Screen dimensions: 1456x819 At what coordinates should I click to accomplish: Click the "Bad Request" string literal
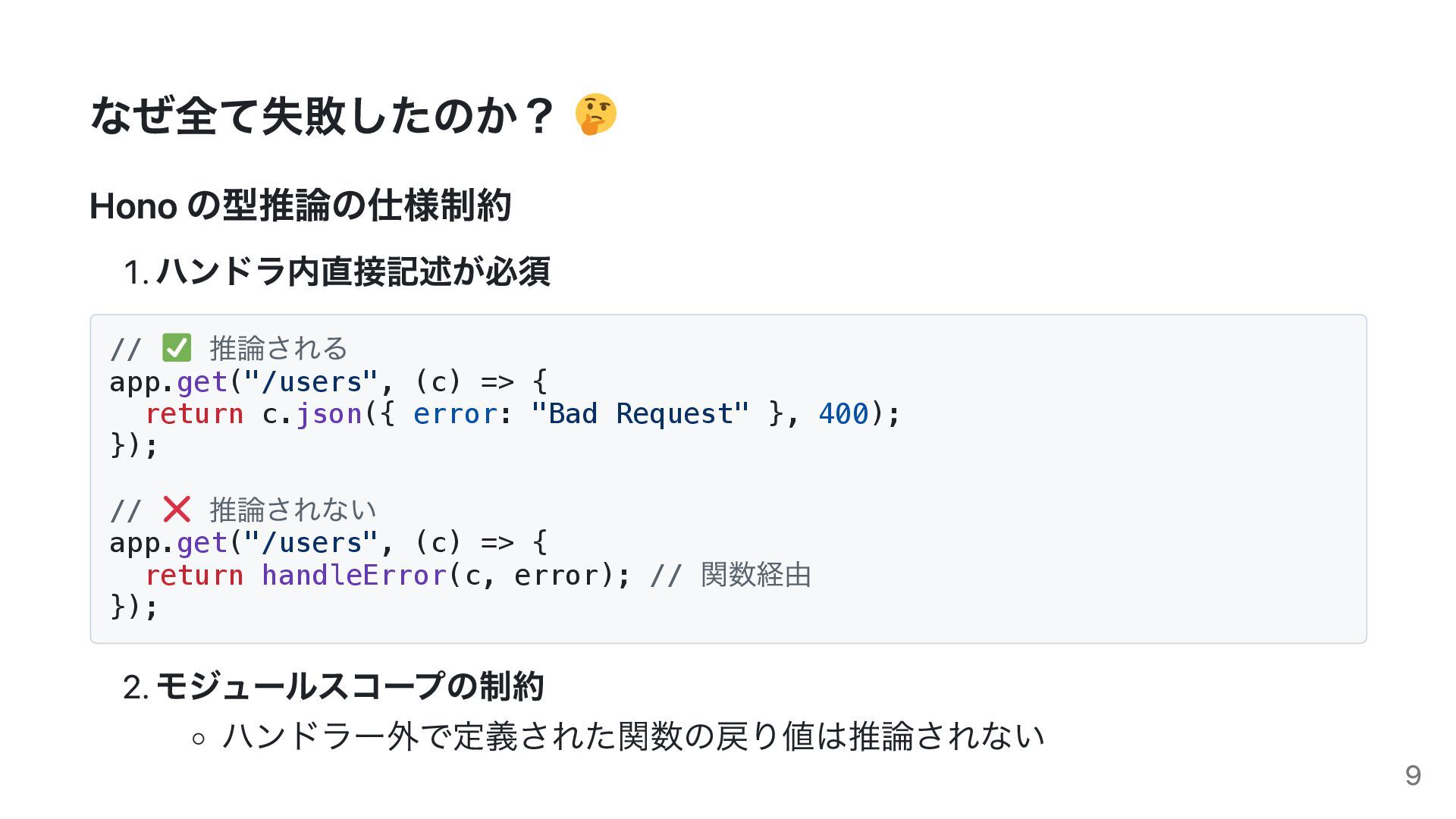pyautogui.click(x=640, y=413)
